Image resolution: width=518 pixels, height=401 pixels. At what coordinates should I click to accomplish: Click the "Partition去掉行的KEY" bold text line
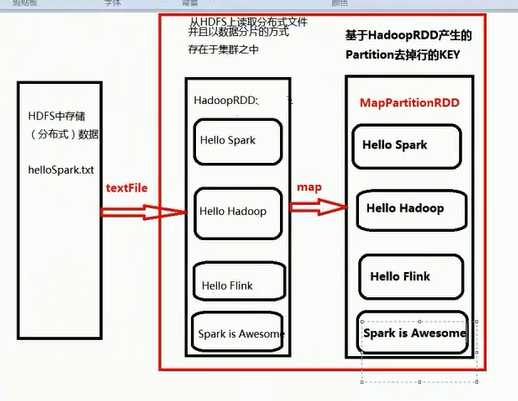[x=403, y=55]
